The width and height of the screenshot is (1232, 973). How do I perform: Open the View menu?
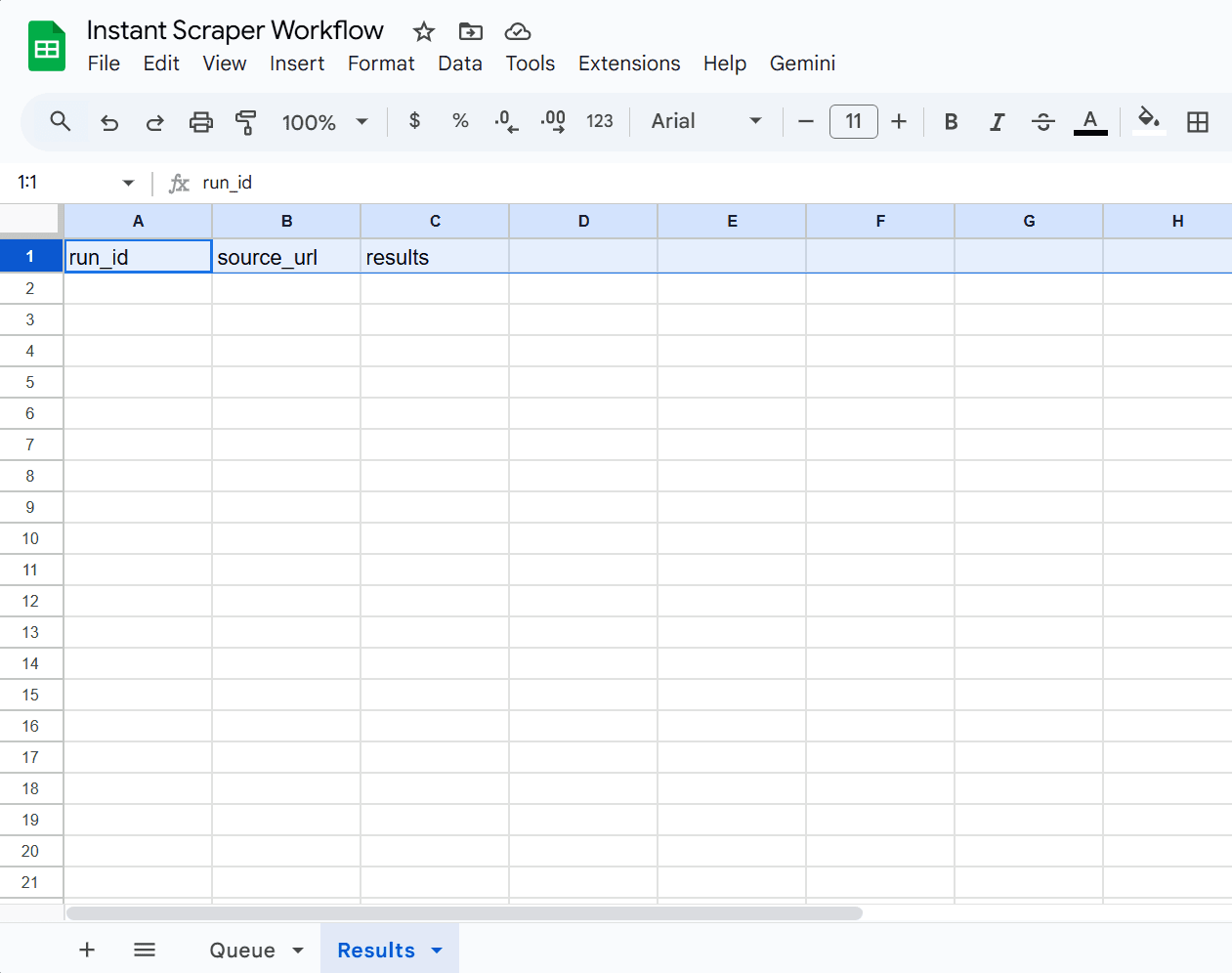click(225, 63)
